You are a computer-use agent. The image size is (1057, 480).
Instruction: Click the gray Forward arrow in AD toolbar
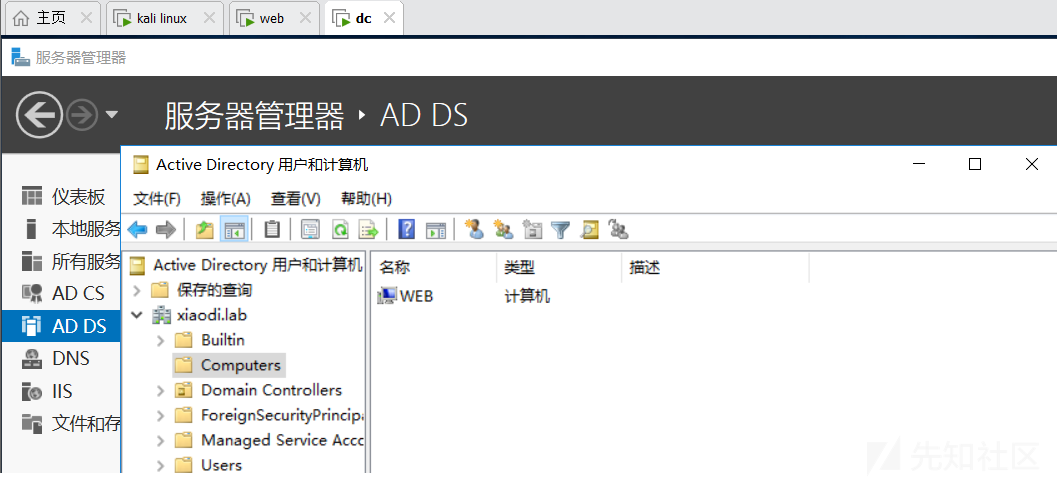tap(165, 230)
